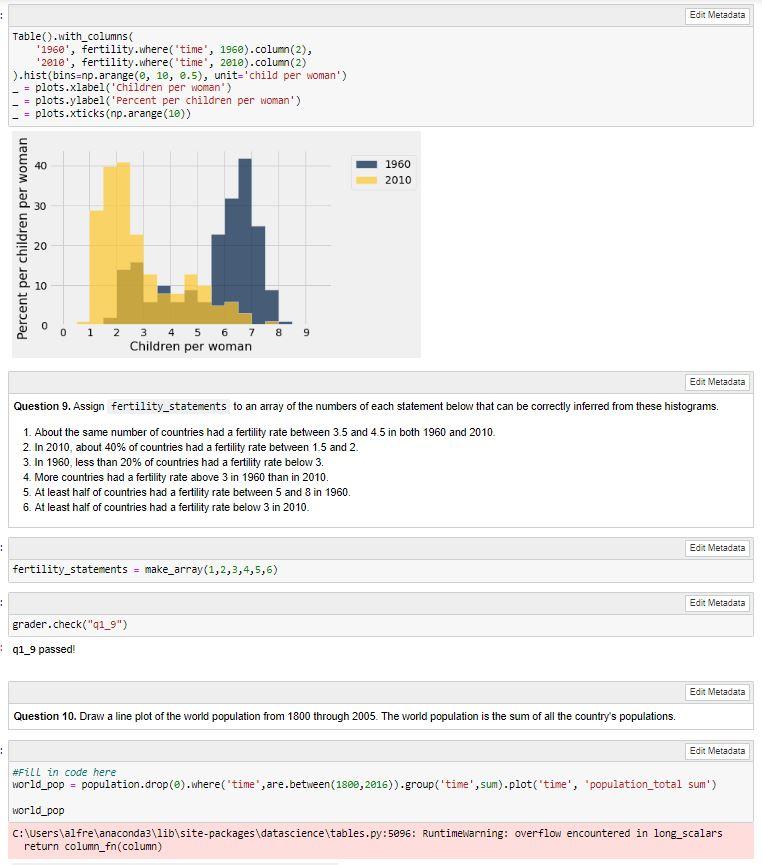
Task: Click the fertility_statements = make_array code line
Action: coord(145,569)
